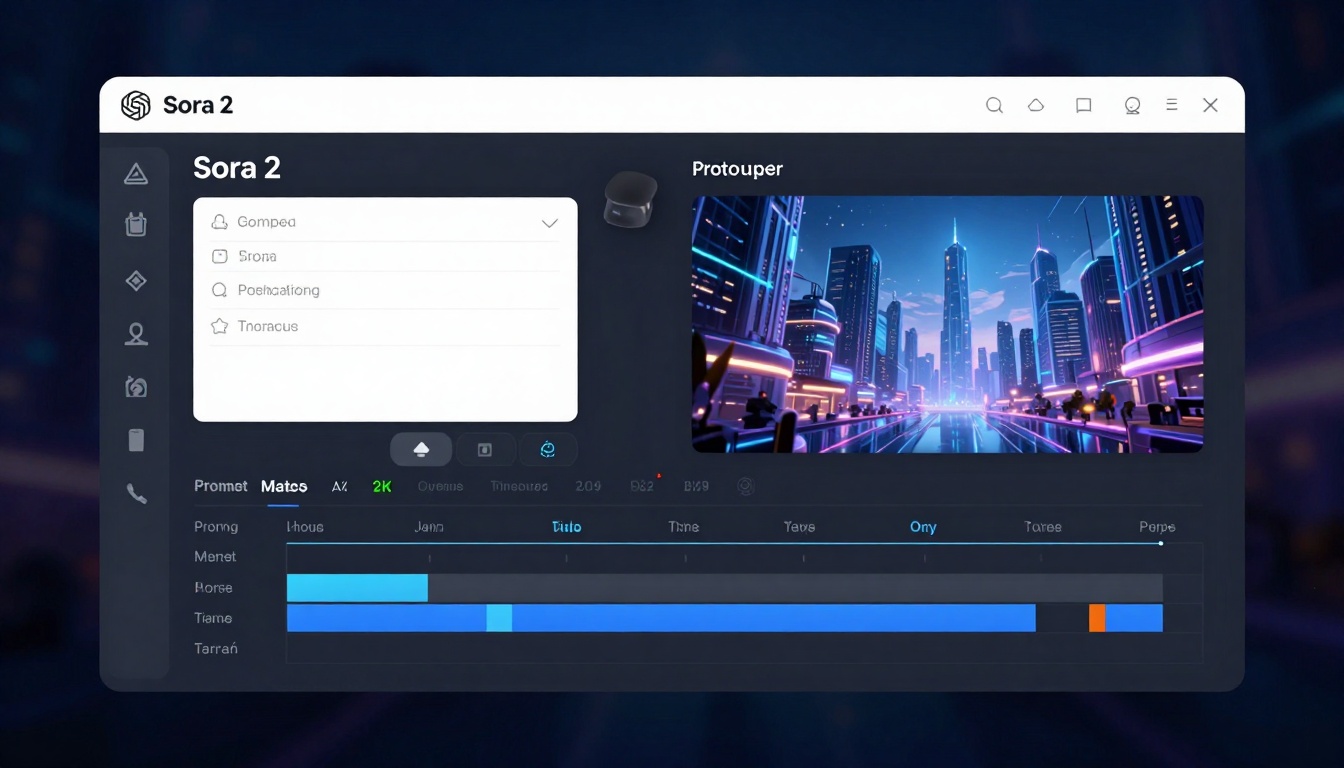Open search from the title bar magnifier

[x=994, y=105]
